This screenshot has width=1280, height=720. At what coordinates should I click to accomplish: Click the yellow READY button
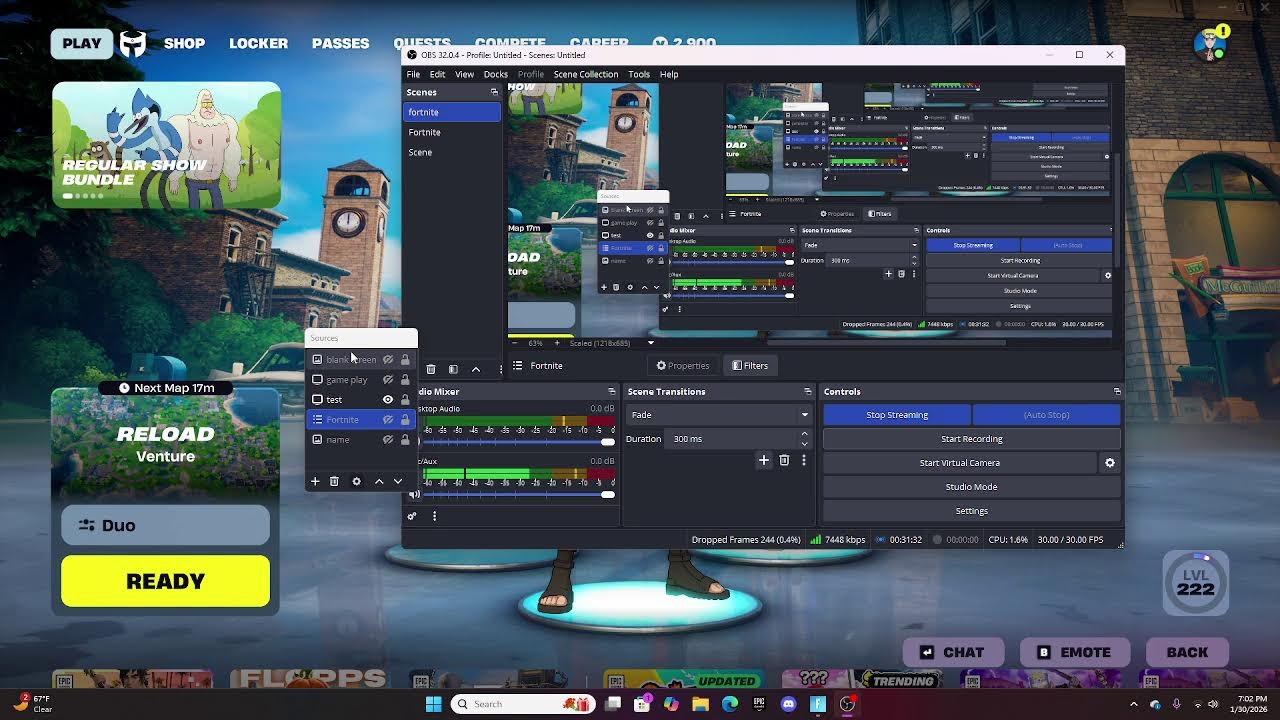coord(165,581)
